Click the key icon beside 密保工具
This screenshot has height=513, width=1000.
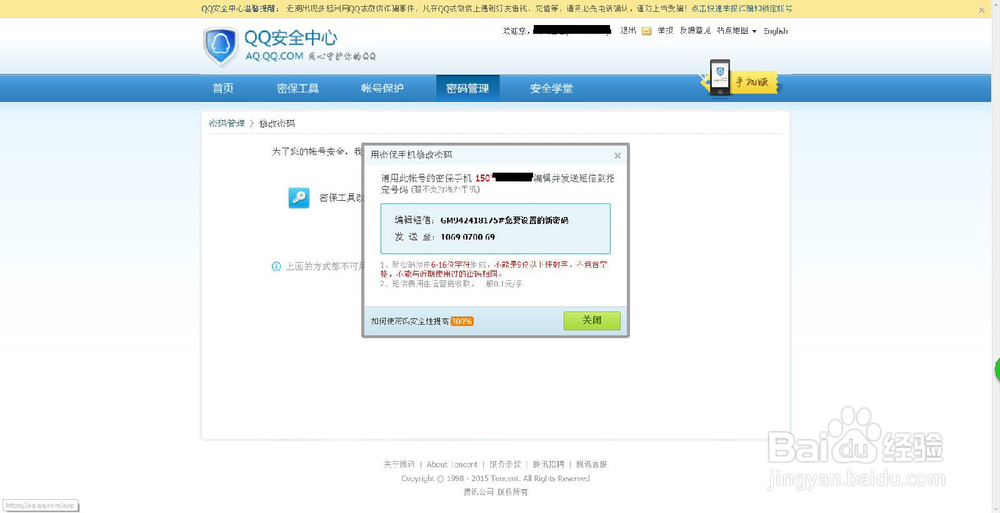[x=299, y=198]
